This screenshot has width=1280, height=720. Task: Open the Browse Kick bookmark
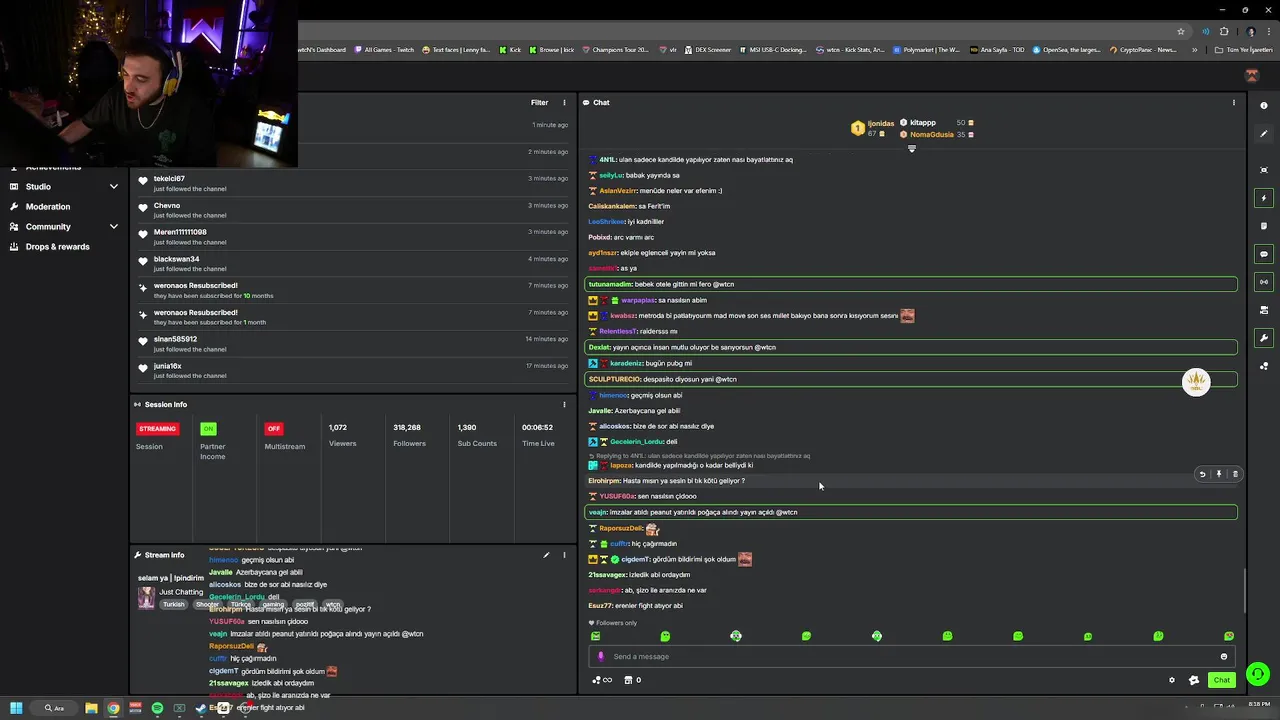click(552, 50)
